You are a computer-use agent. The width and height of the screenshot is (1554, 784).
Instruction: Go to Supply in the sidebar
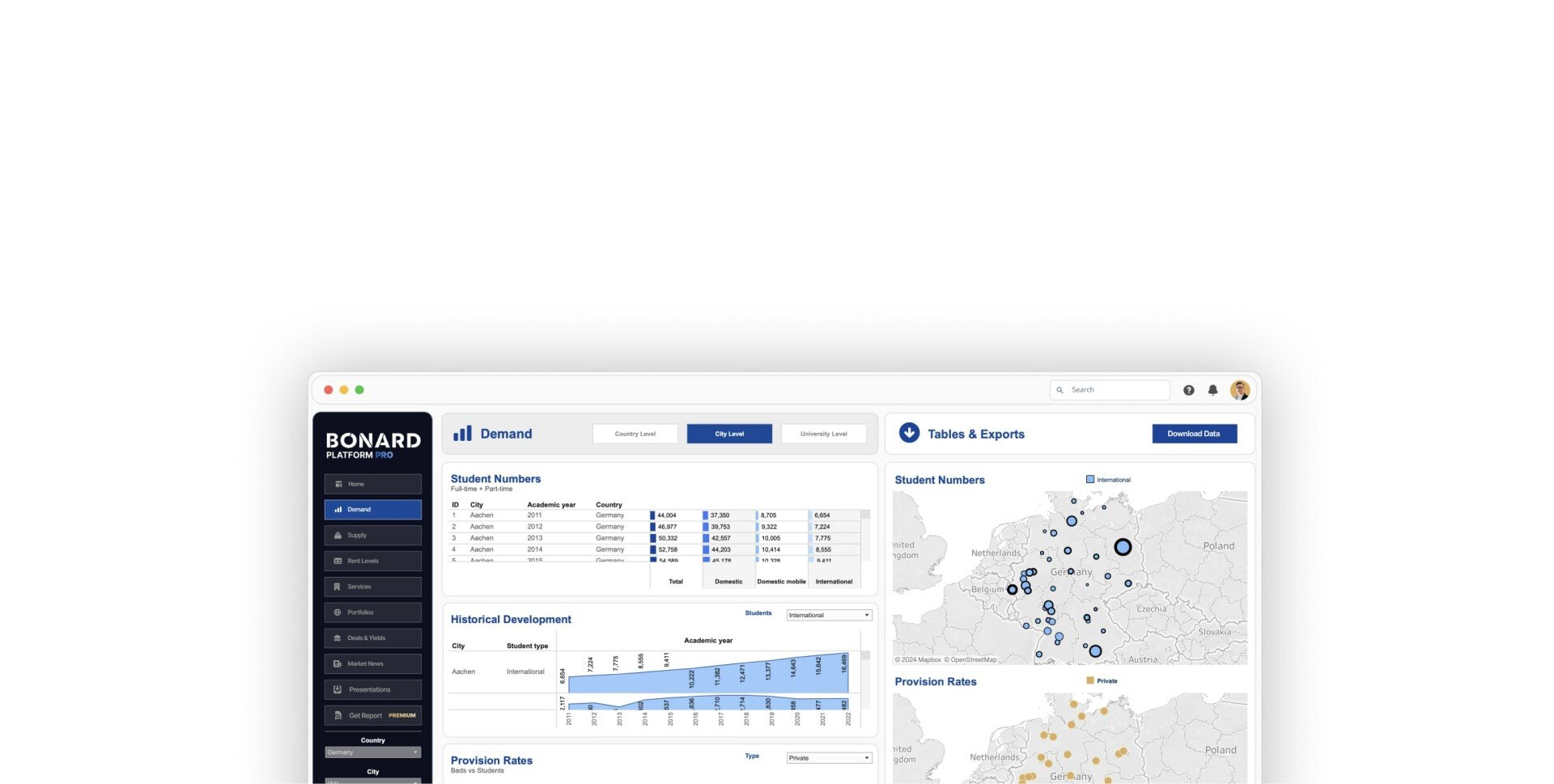tap(372, 535)
